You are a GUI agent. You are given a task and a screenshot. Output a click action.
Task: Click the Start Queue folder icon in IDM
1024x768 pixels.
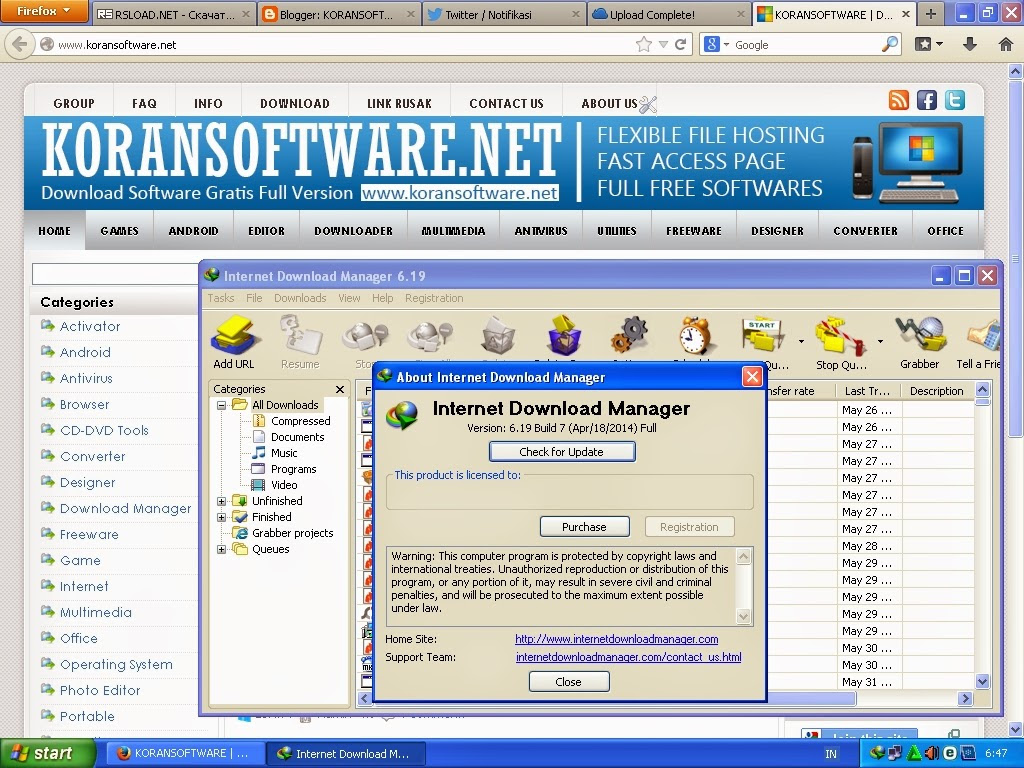[x=763, y=336]
